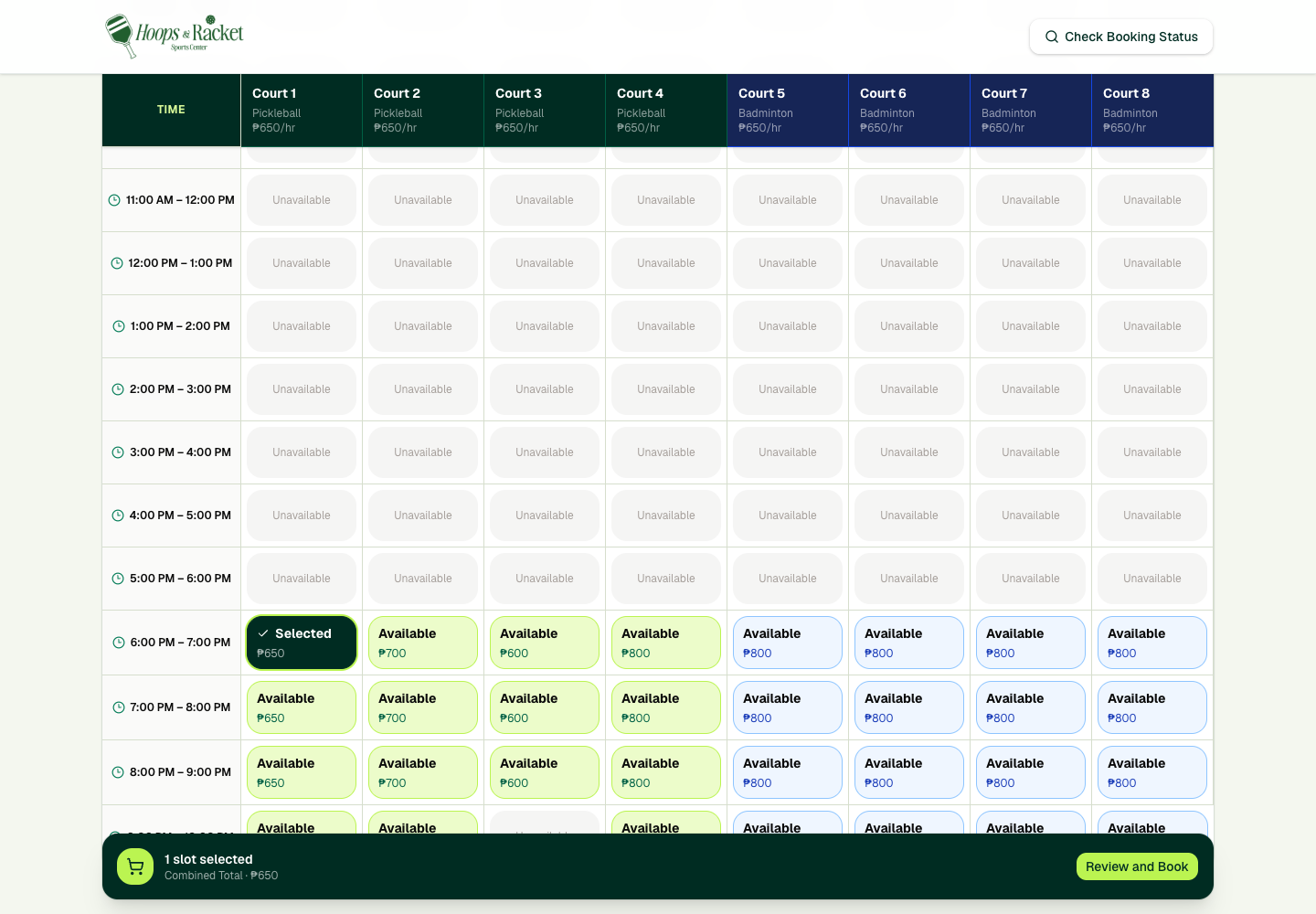Screen dimensions: 1316x914
Task: Click Unavailable cell for Court 6 at 12:00 PM
Action: point(909,263)
